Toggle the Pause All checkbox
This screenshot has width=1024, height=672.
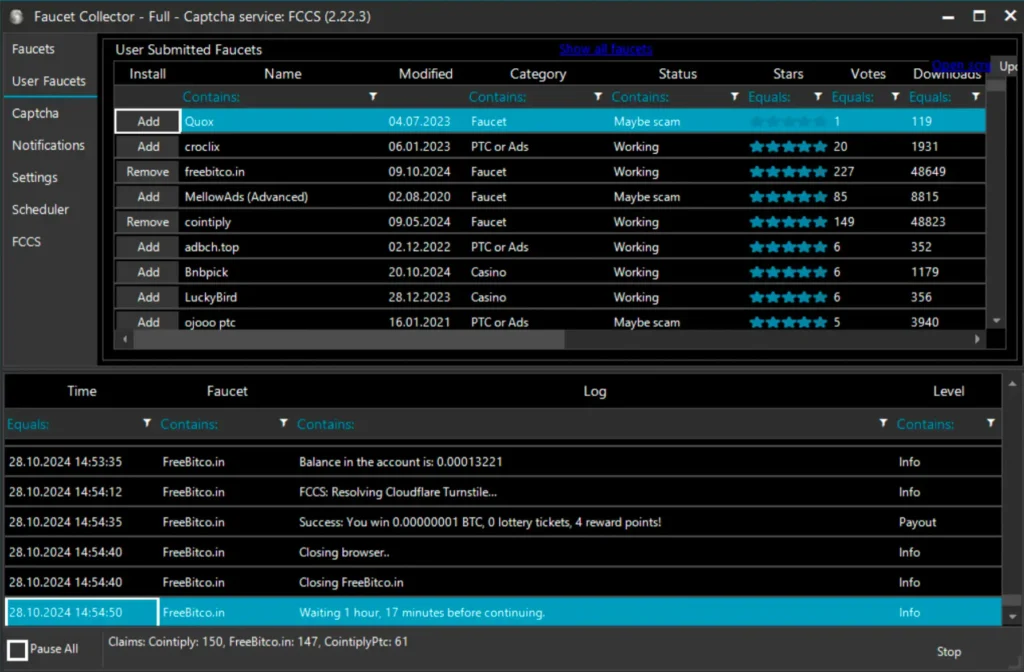[18, 650]
